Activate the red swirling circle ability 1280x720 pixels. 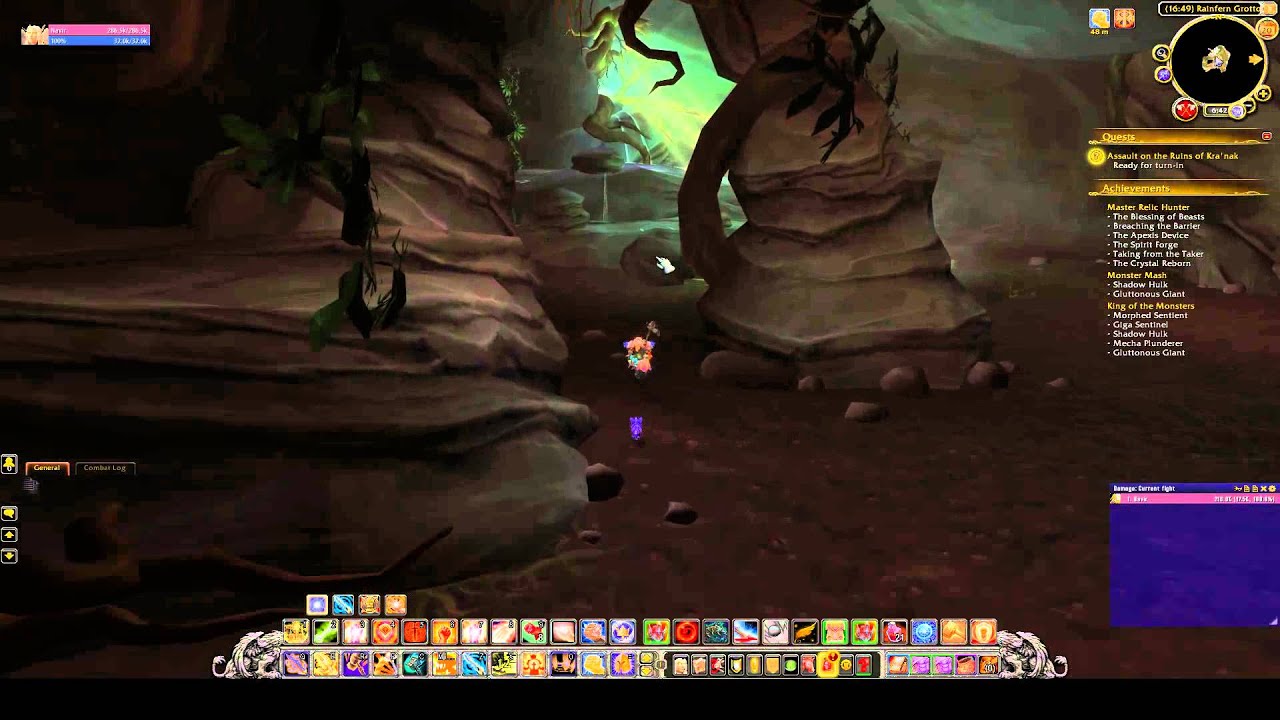click(x=687, y=632)
